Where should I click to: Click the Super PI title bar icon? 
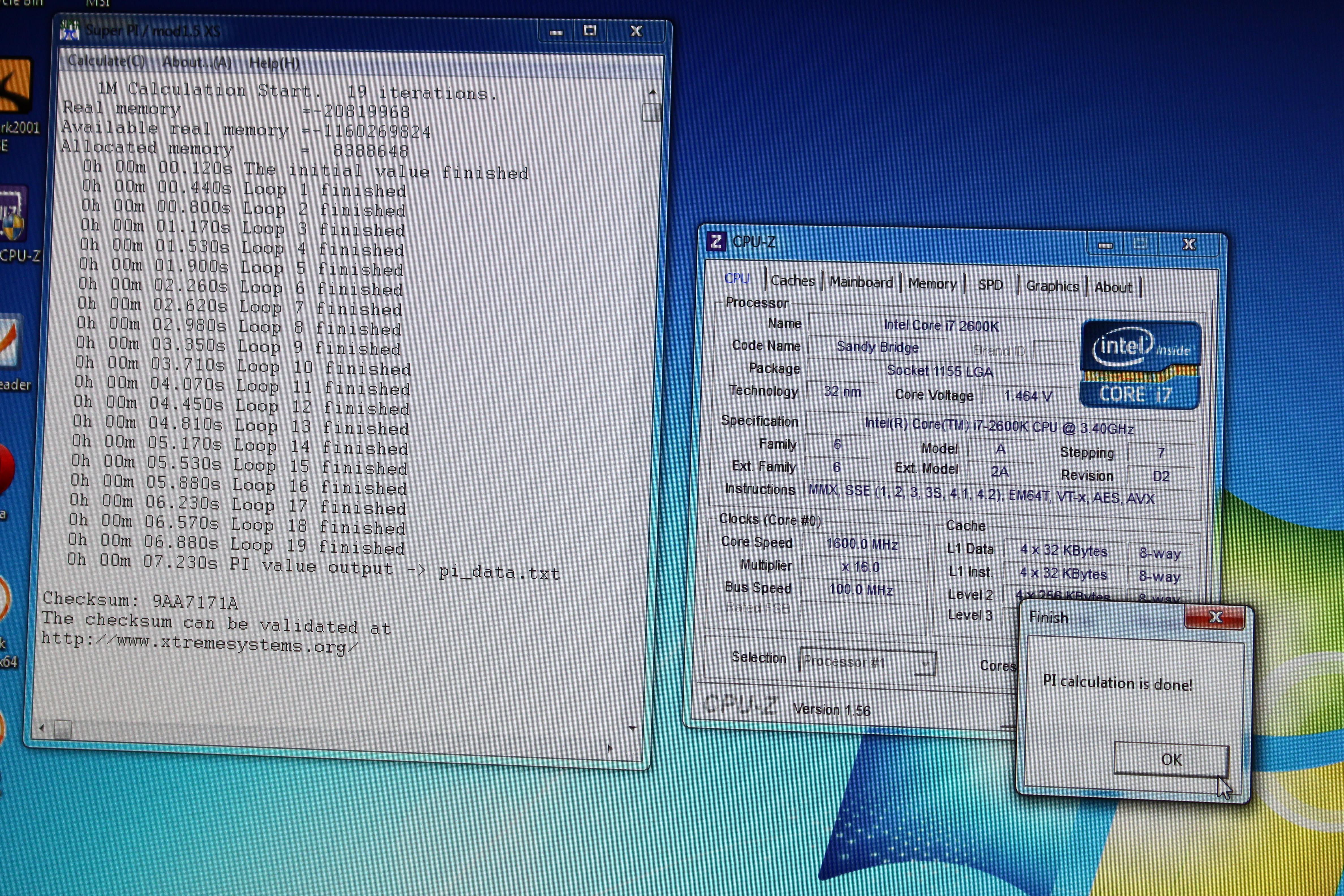click(x=70, y=30)
